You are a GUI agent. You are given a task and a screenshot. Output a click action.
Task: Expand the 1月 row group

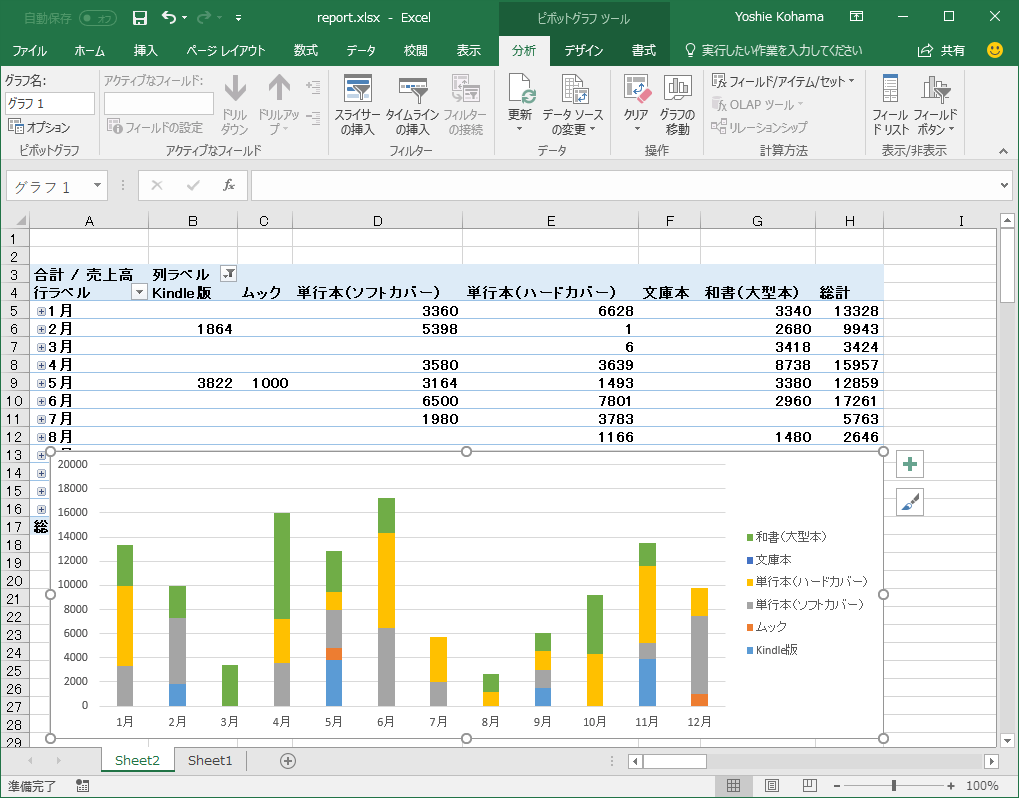click(41, 311)
